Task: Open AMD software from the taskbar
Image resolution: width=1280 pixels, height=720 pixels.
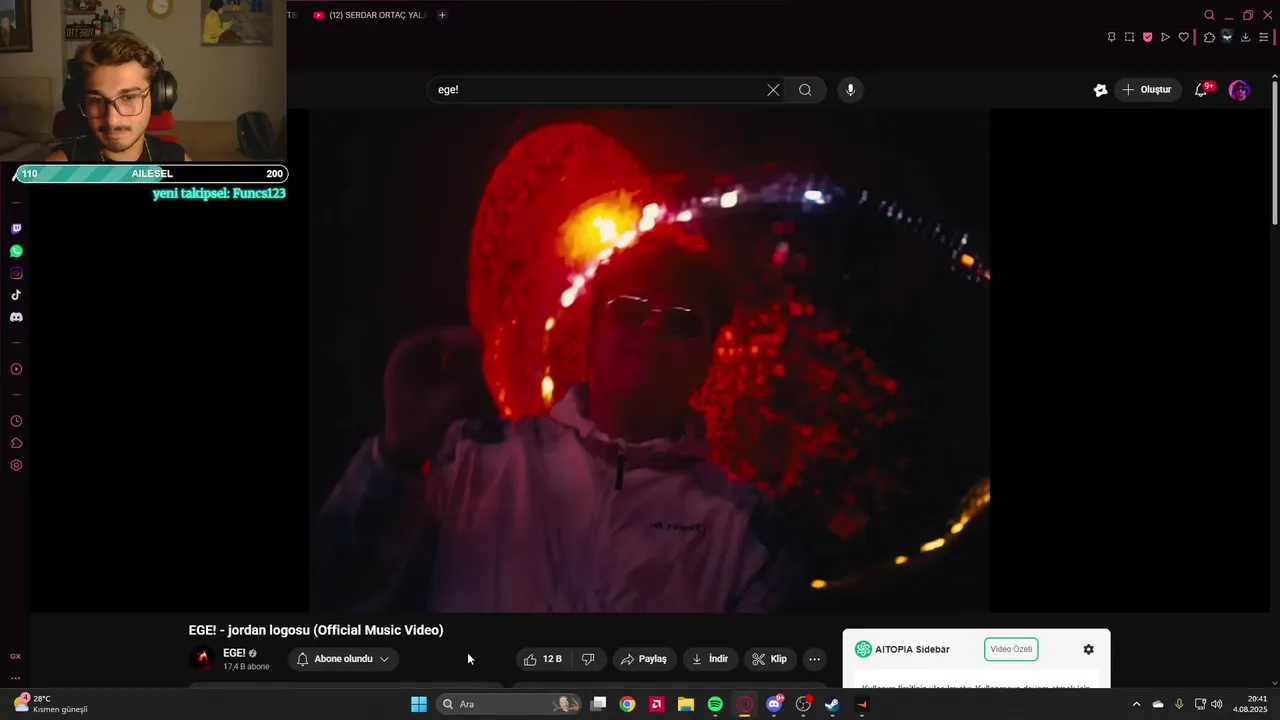Action: (657, 704)
